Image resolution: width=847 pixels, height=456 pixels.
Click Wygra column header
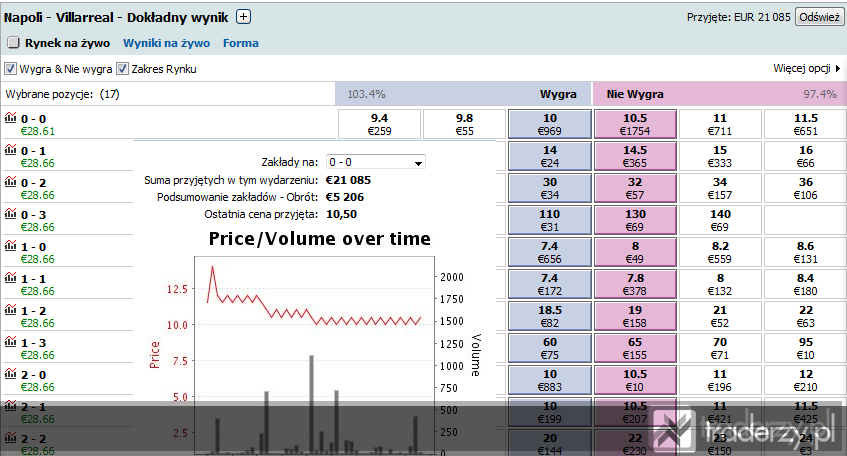[558, 94]
